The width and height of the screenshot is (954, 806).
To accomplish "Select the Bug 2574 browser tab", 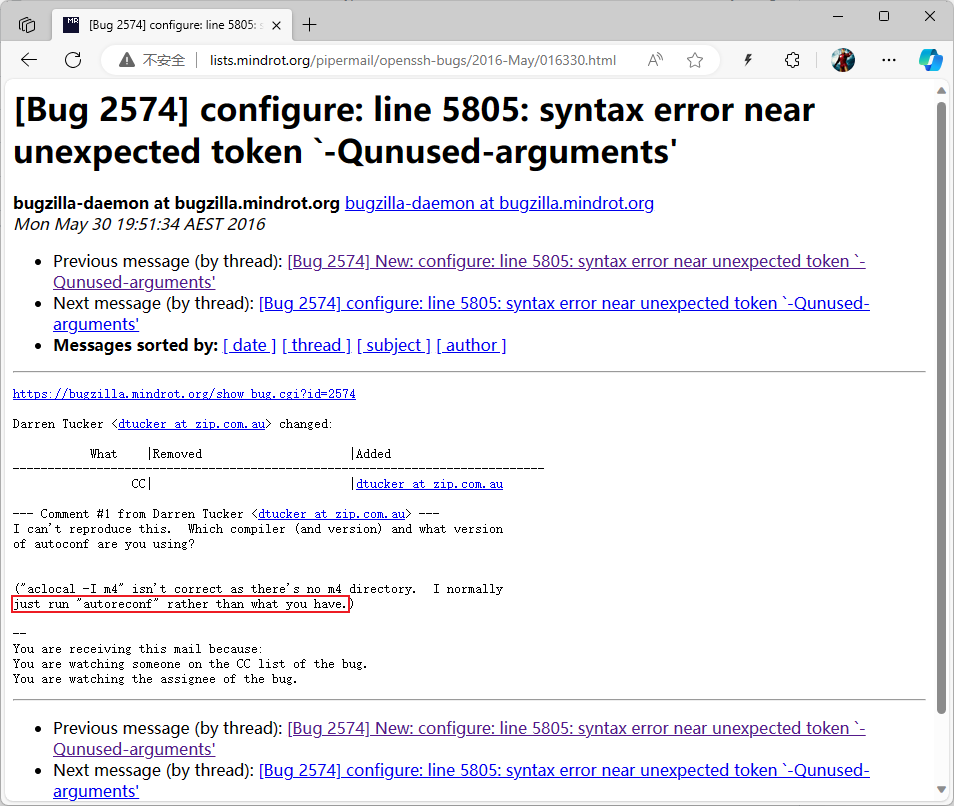I will click(165, 25).
